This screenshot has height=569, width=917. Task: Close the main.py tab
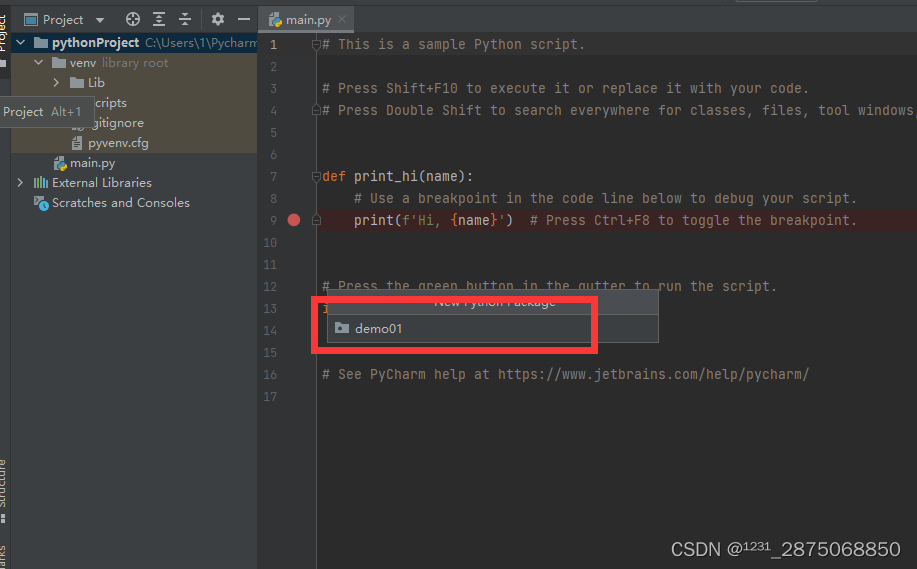click(342, 19)
